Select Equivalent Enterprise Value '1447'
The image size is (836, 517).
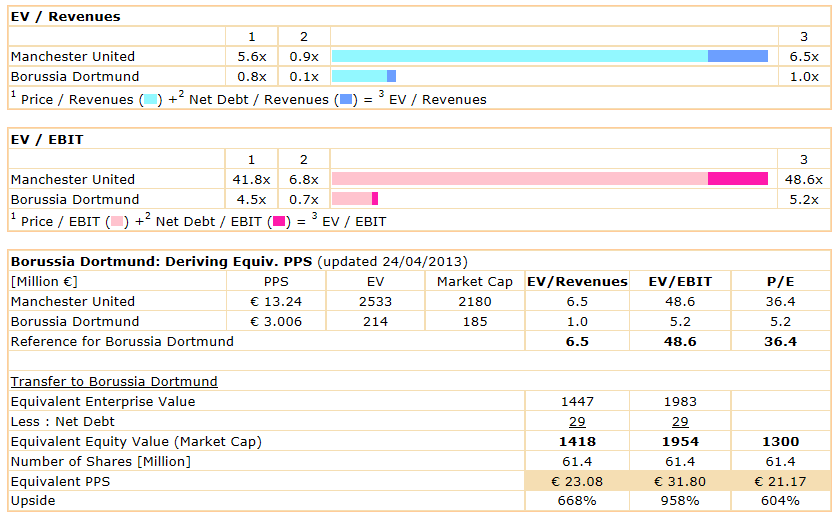[577, 402]
